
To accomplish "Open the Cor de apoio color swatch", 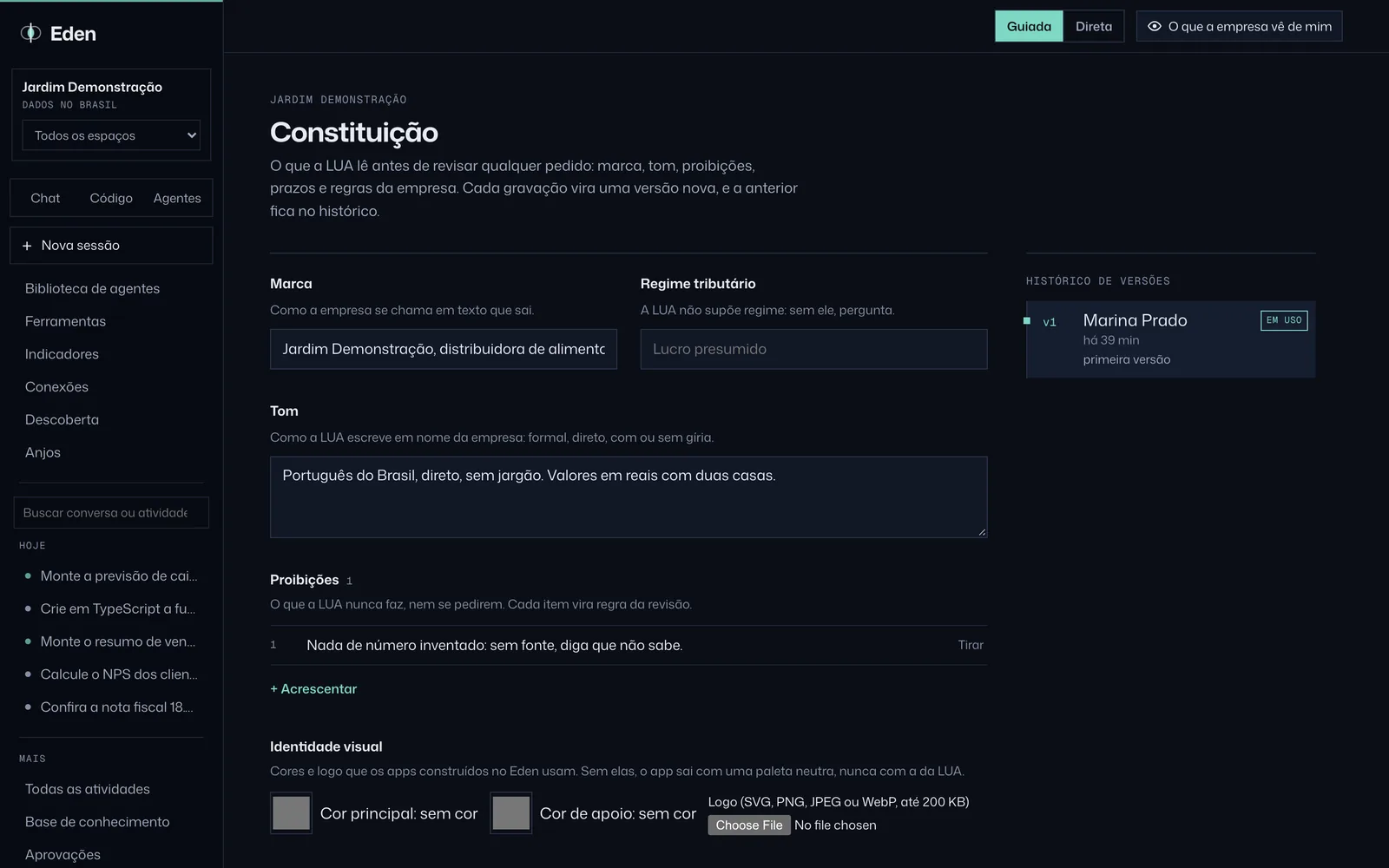I will click(511, 813).
